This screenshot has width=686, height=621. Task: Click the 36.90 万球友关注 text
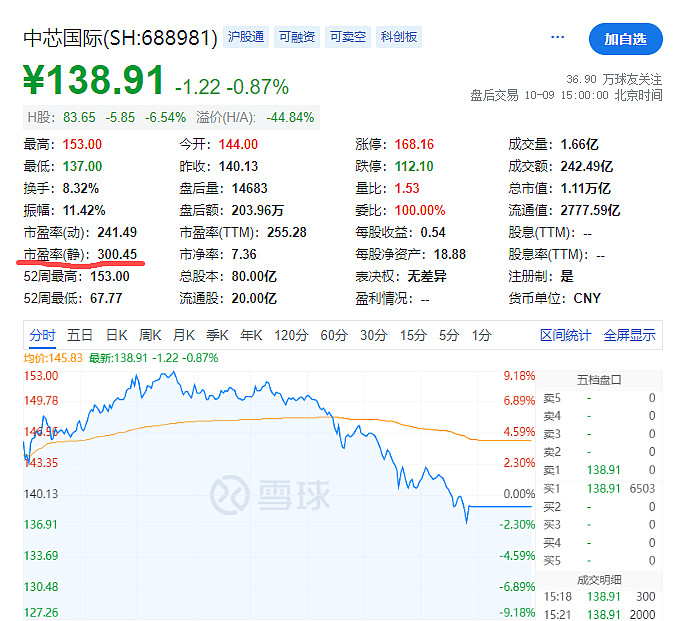(614, 79)
